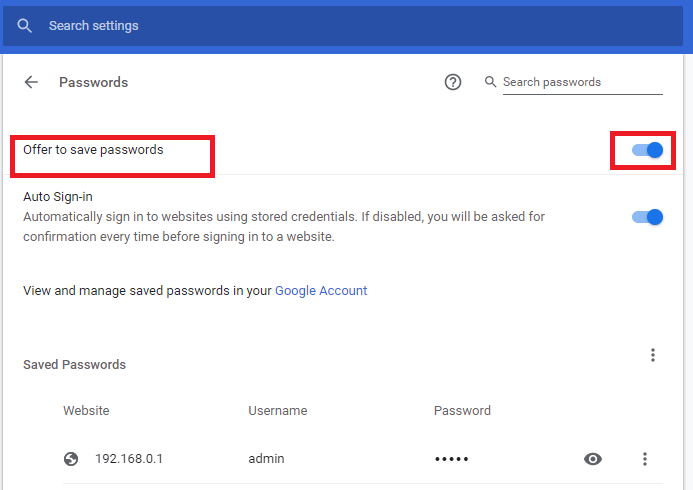Open the password help question mark icon

(453, 82)
